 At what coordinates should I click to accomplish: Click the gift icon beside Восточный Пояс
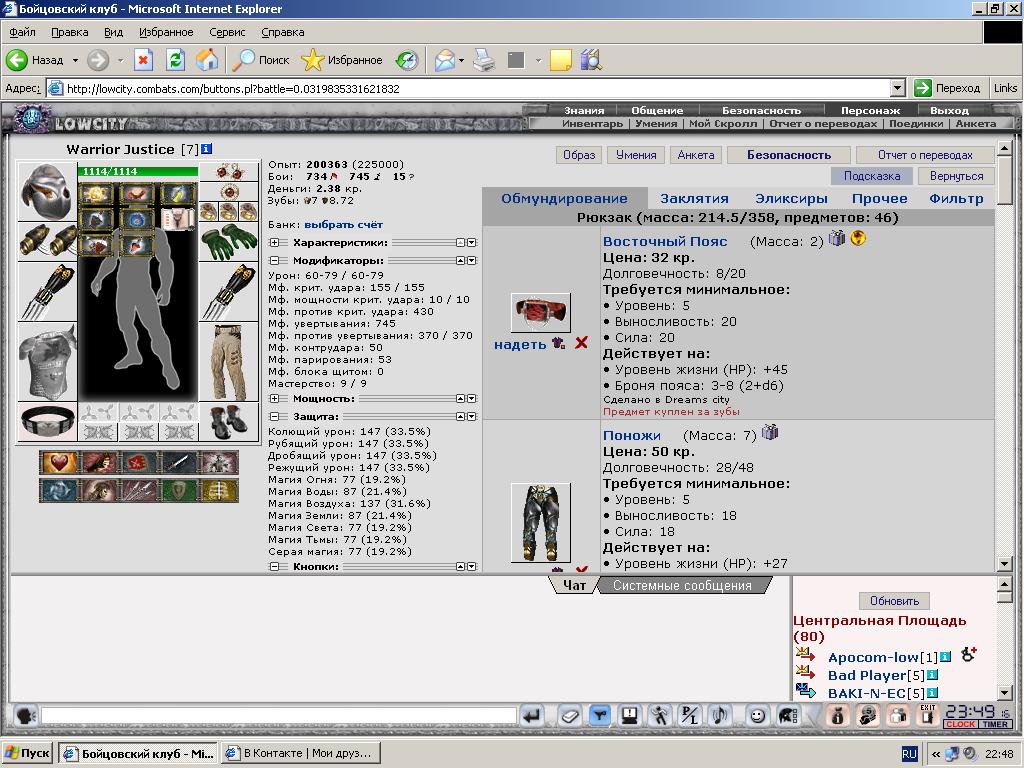tap(837, 238)
